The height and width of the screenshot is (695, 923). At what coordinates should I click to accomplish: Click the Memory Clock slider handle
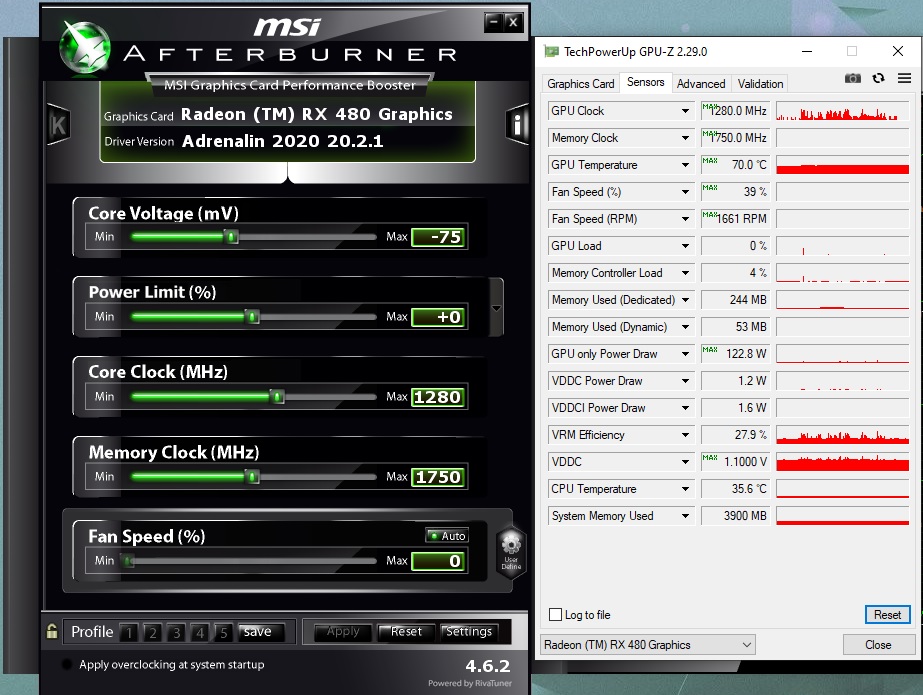pos(252,477)
